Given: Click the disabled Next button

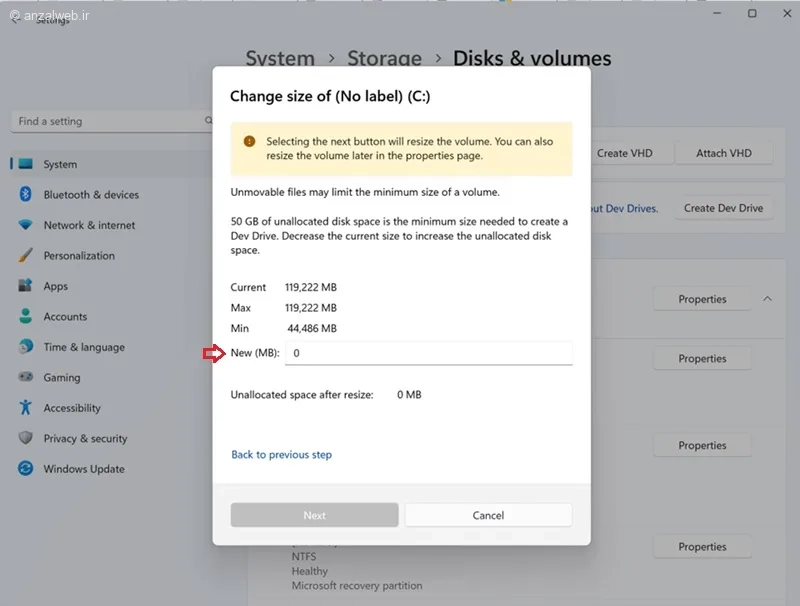Looking at the screenshot, I should pyautogui.click(x=314, y=515).
